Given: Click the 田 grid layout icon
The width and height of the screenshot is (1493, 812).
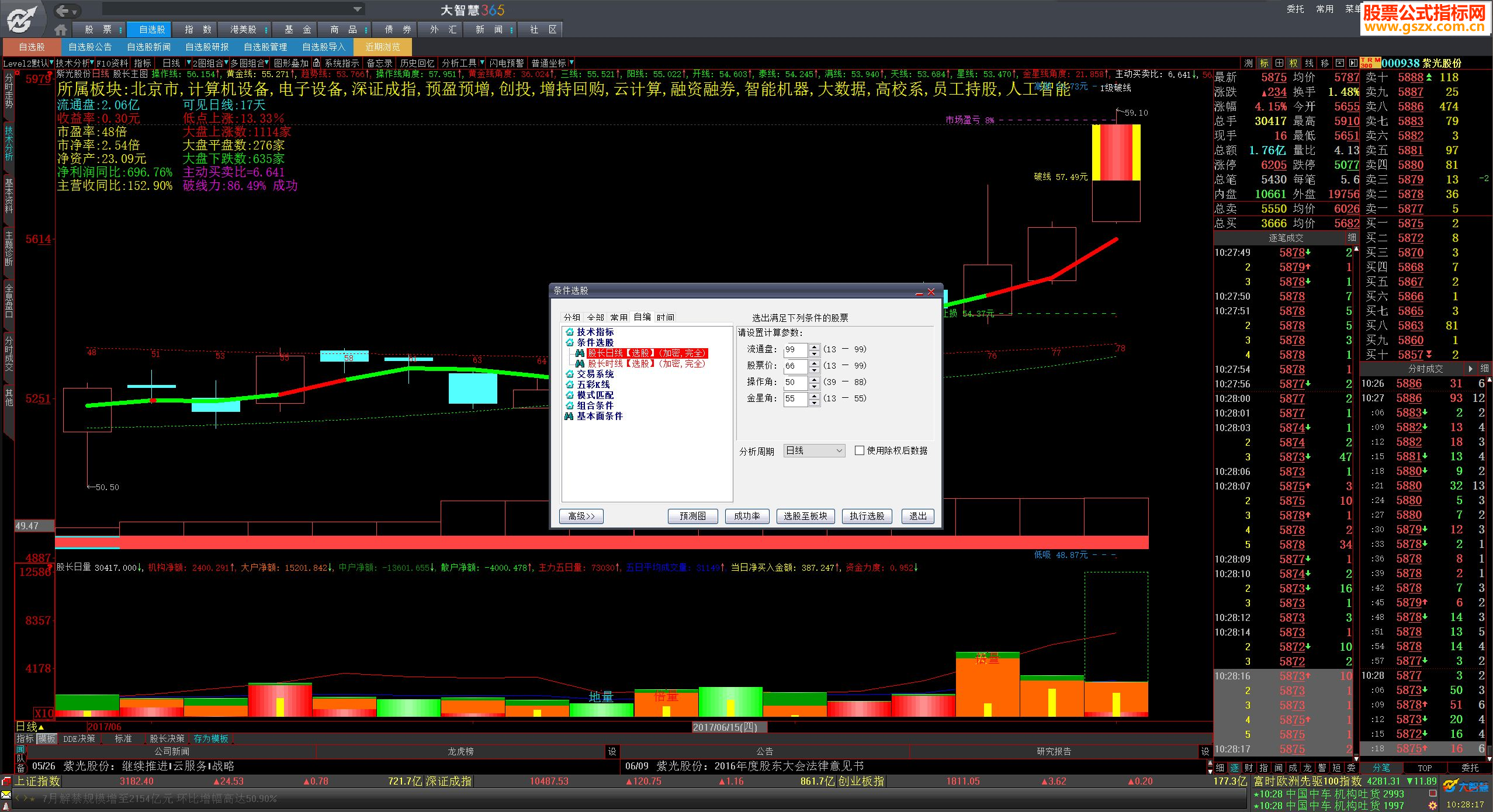Looking at the screenshot, I should (1279, 63).
